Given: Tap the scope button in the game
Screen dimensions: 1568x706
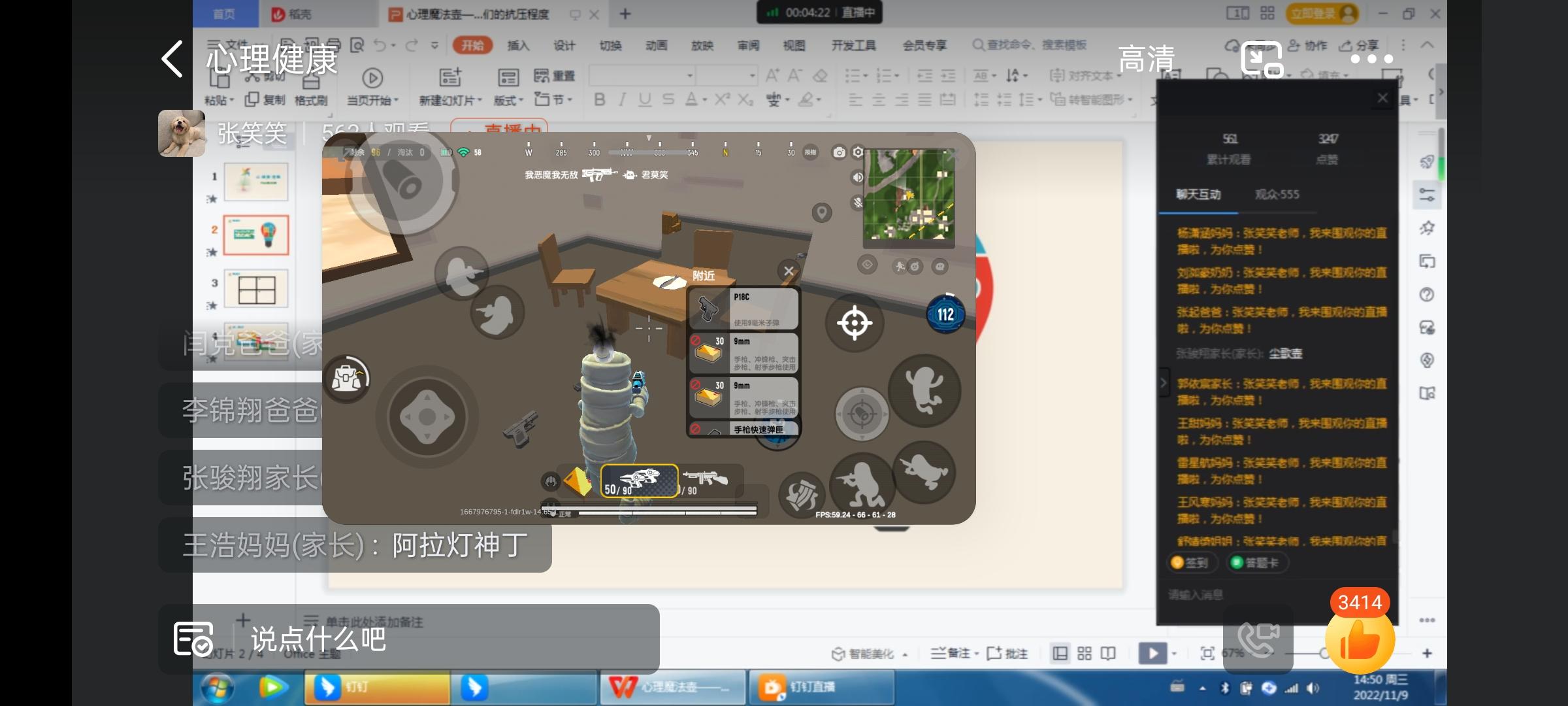Looking at the screenshot, I should point(862,414).
